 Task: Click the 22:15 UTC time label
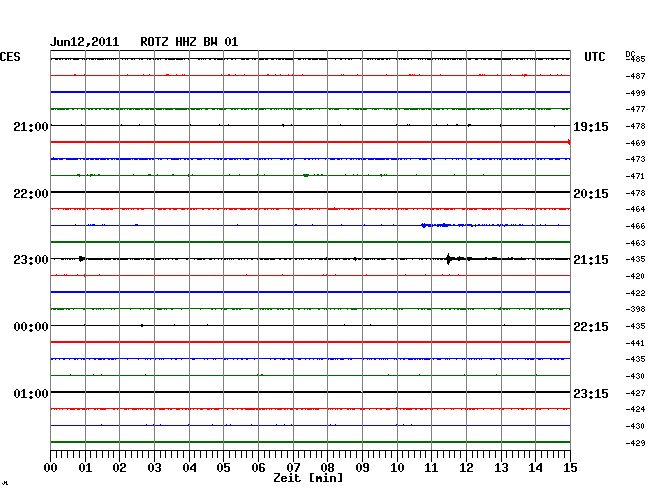(591, 327)
